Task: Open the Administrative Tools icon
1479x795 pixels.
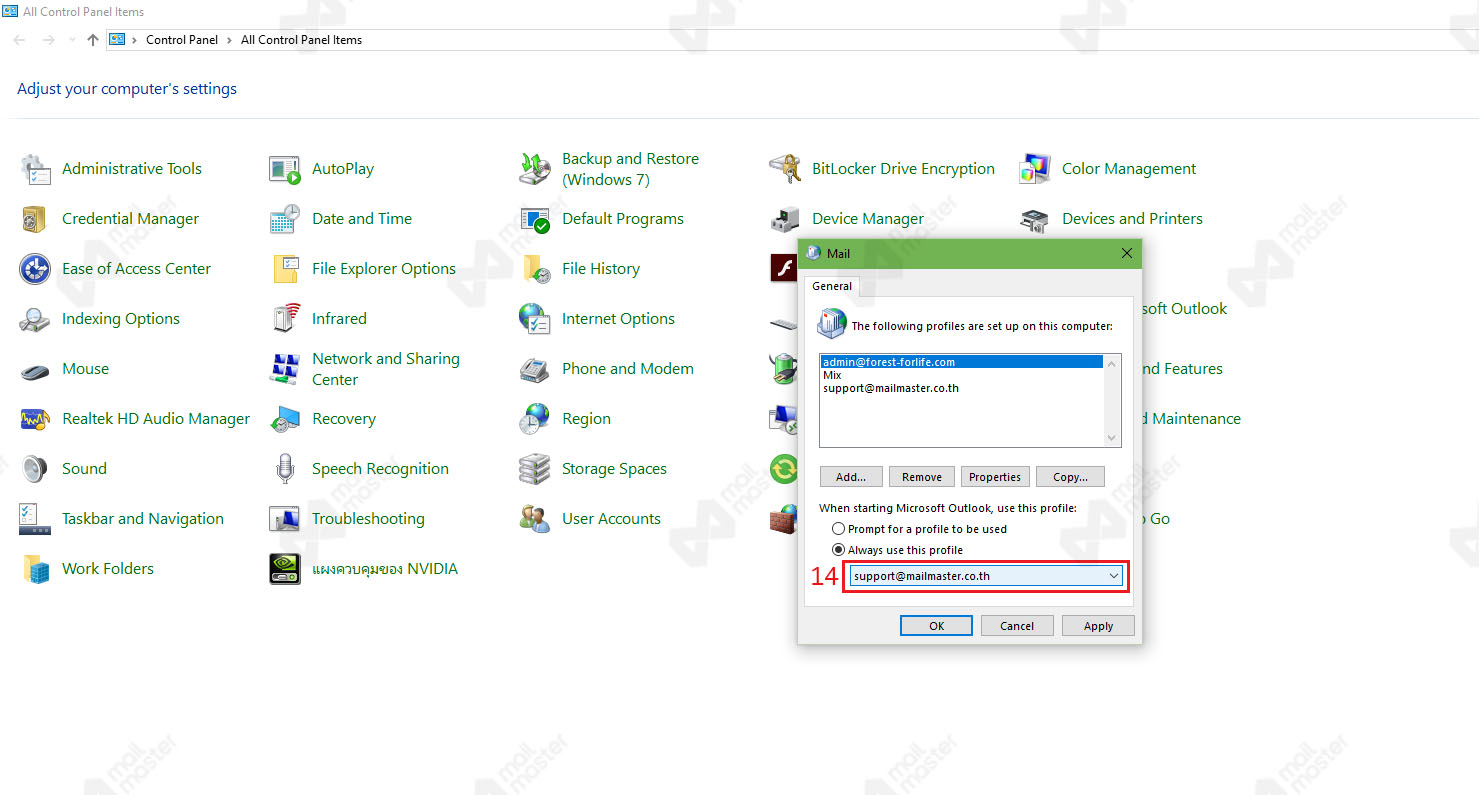Action: coord(35,169)
